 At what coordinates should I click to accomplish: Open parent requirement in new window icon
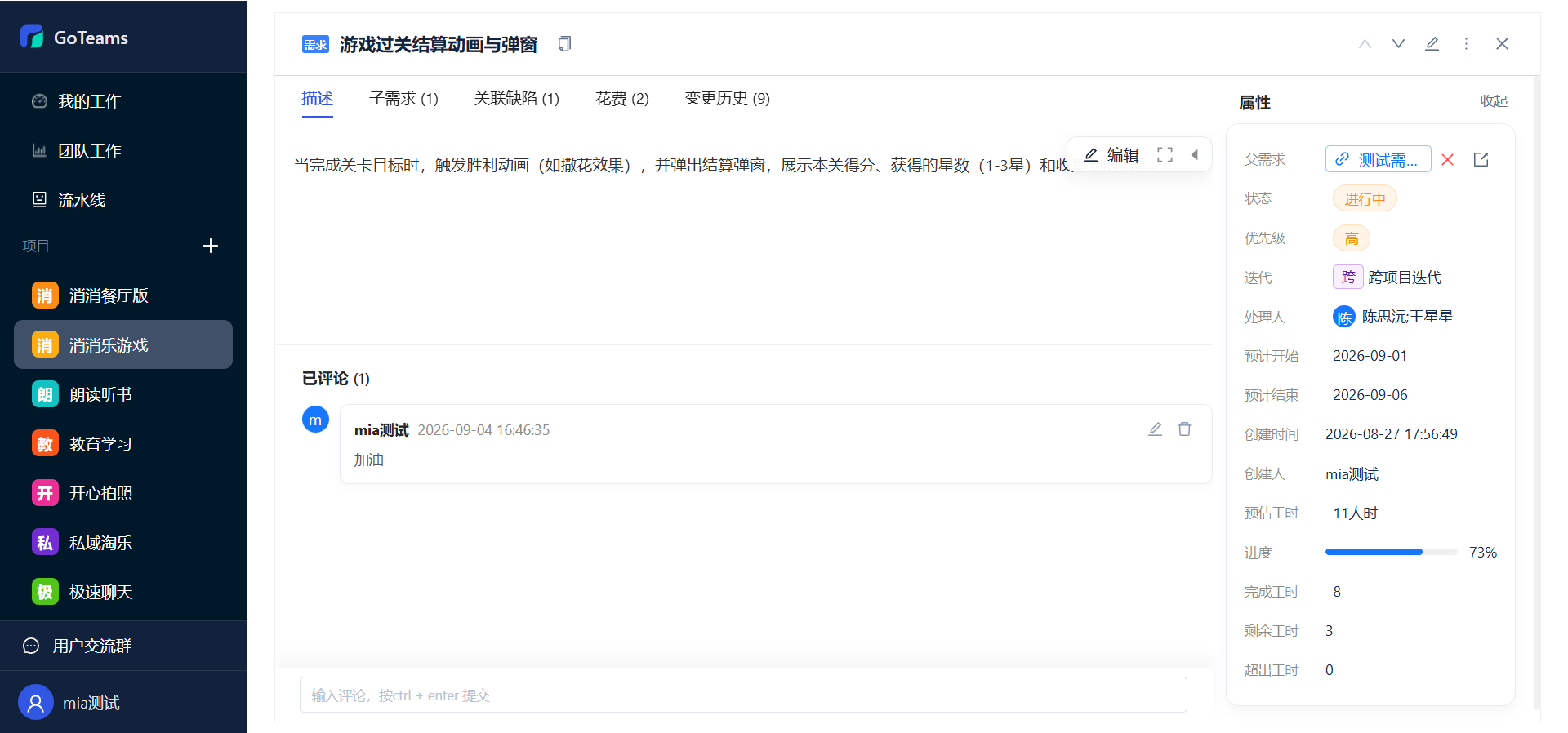point(1481,159)
